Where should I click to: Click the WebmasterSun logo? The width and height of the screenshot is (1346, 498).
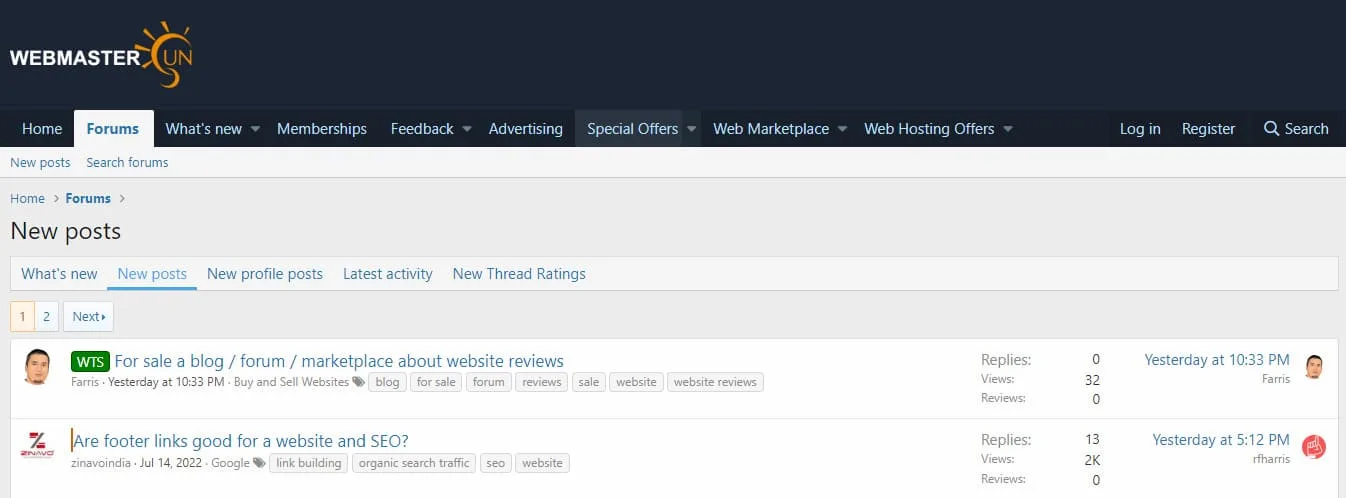click(101, 55)
